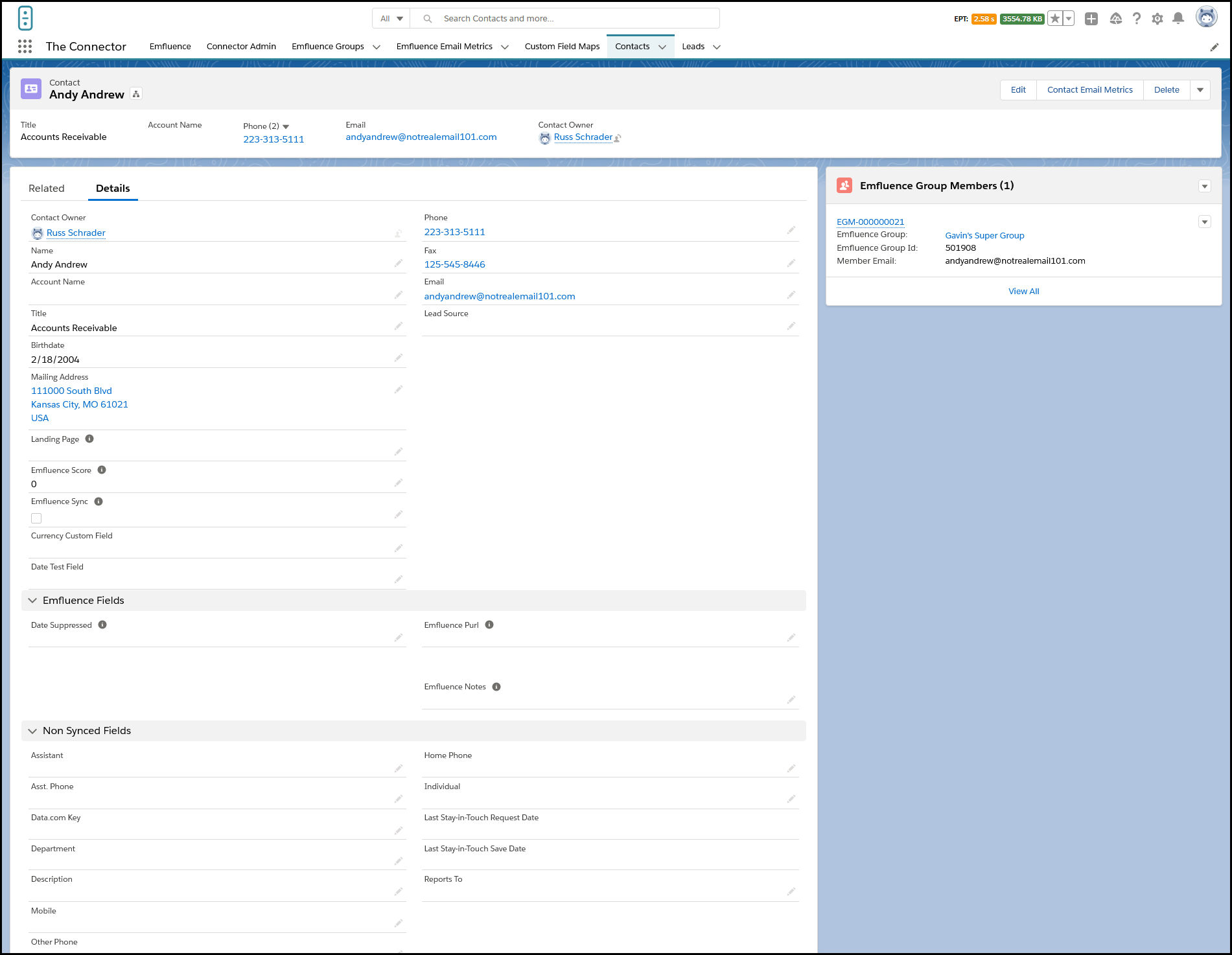View All Emfluence Group Members
This screenshot has width=1232, height=955.
(1024, 292)
